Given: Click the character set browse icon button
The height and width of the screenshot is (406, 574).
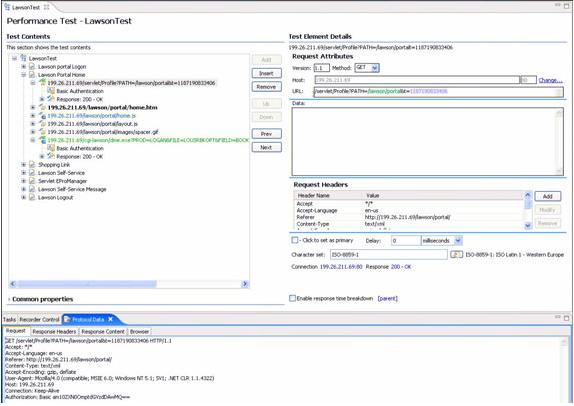Looking at the screenshot, I should (456, 254).
